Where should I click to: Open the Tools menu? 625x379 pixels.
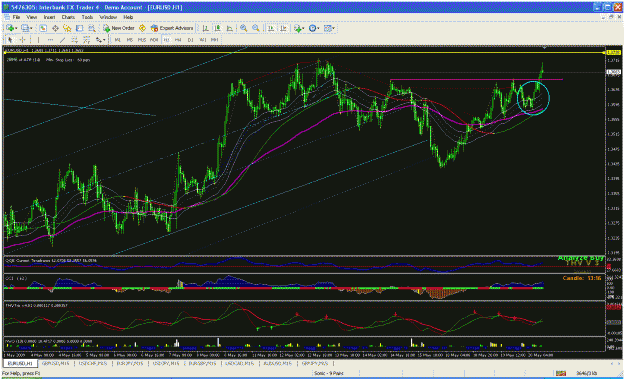click(87, 17)
